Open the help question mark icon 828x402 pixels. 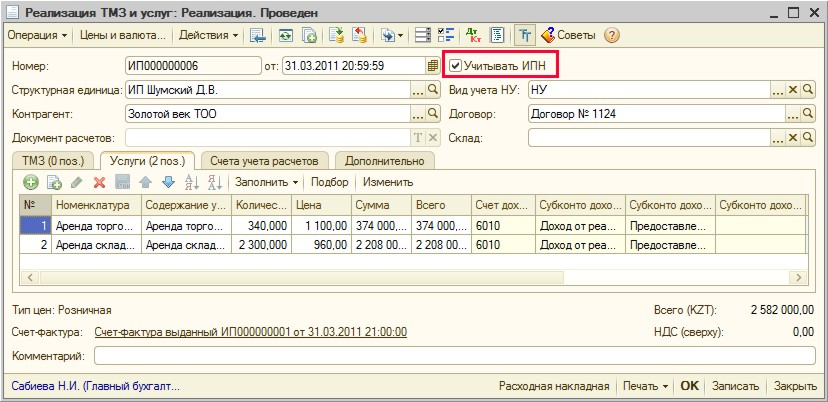tap(612, 35)
